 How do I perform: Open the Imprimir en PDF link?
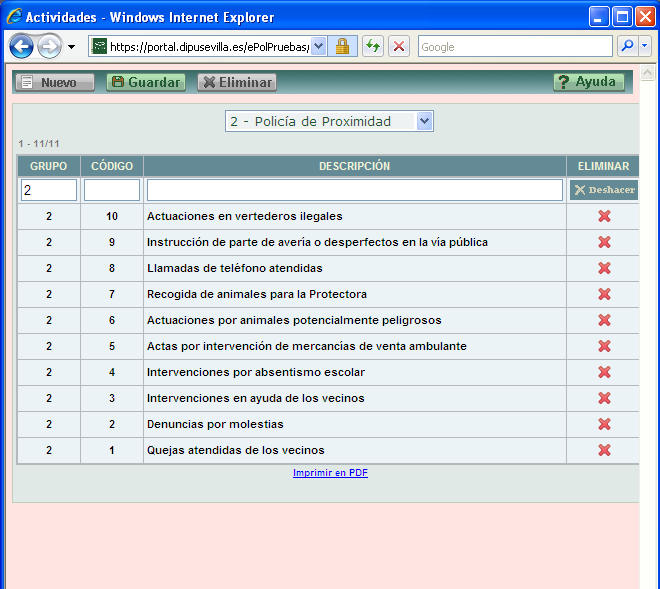click(330, 472)
